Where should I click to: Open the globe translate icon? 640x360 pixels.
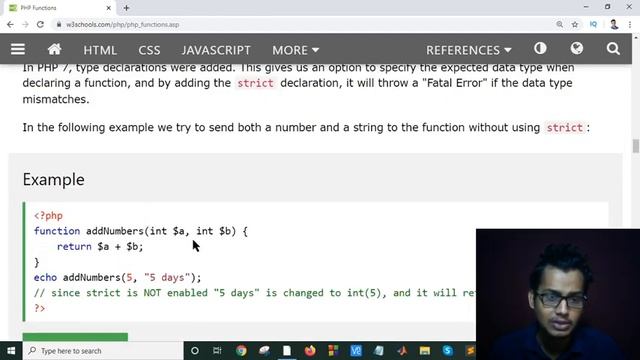tap(577, 49)
